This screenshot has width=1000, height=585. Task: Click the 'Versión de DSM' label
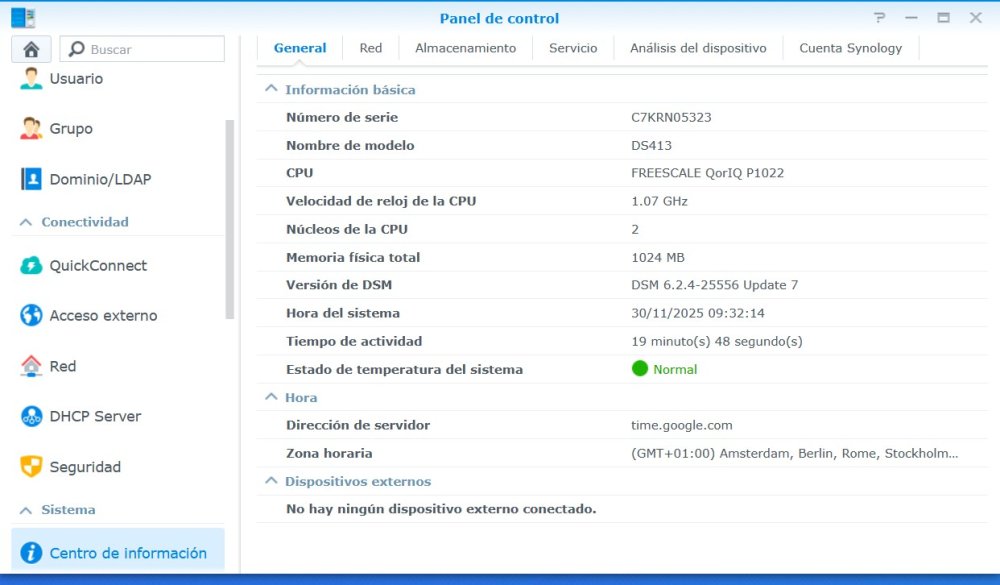[339, 285]
